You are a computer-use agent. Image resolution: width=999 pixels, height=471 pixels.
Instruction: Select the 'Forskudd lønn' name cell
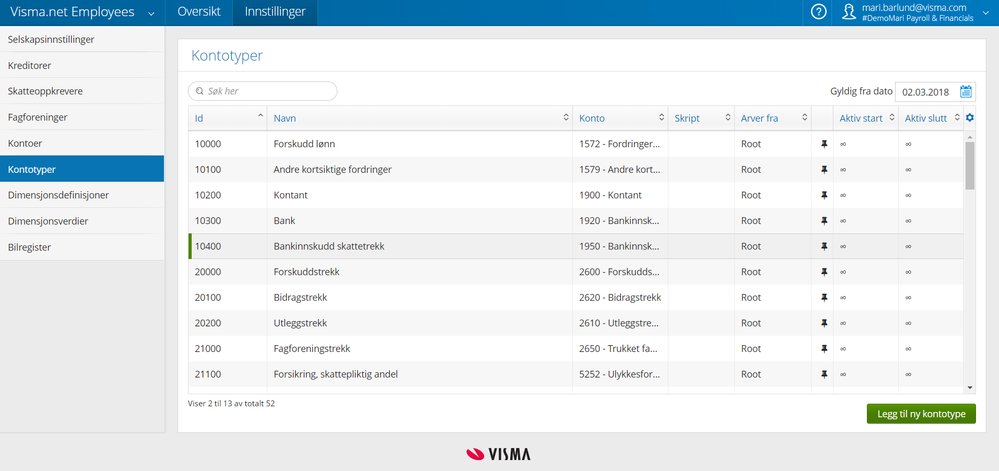click(420, 144)
